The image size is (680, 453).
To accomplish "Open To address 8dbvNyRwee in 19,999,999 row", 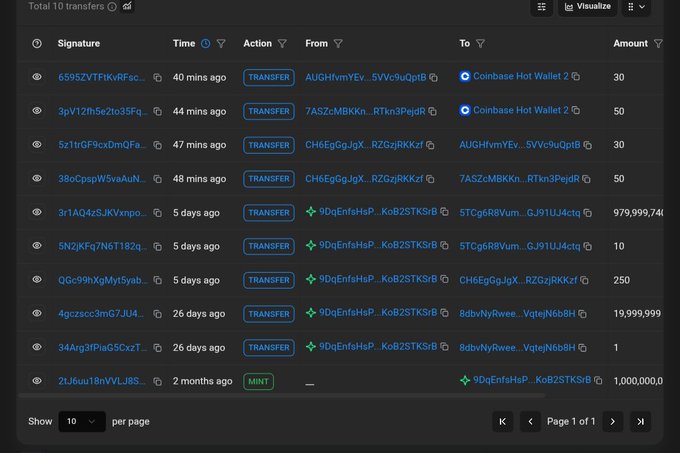I will (517, 314).
